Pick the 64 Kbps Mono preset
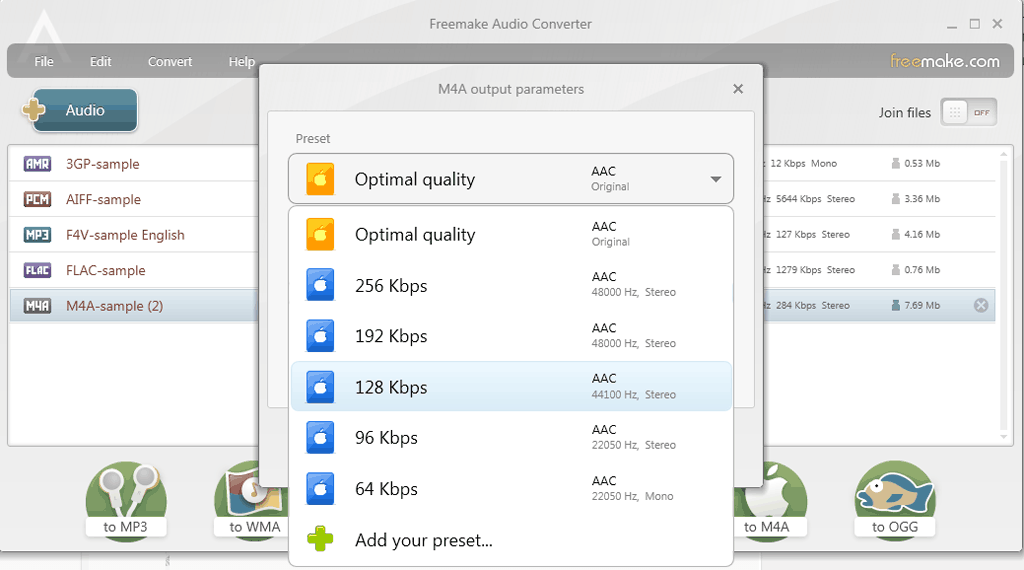Image resolution: width=1024 pixels, height=570 pixels. (511, 488)
